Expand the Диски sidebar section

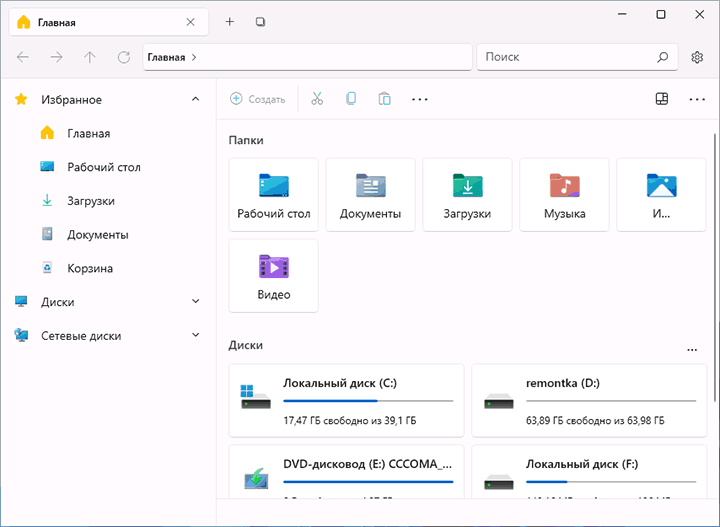click(x=195, y=302)
